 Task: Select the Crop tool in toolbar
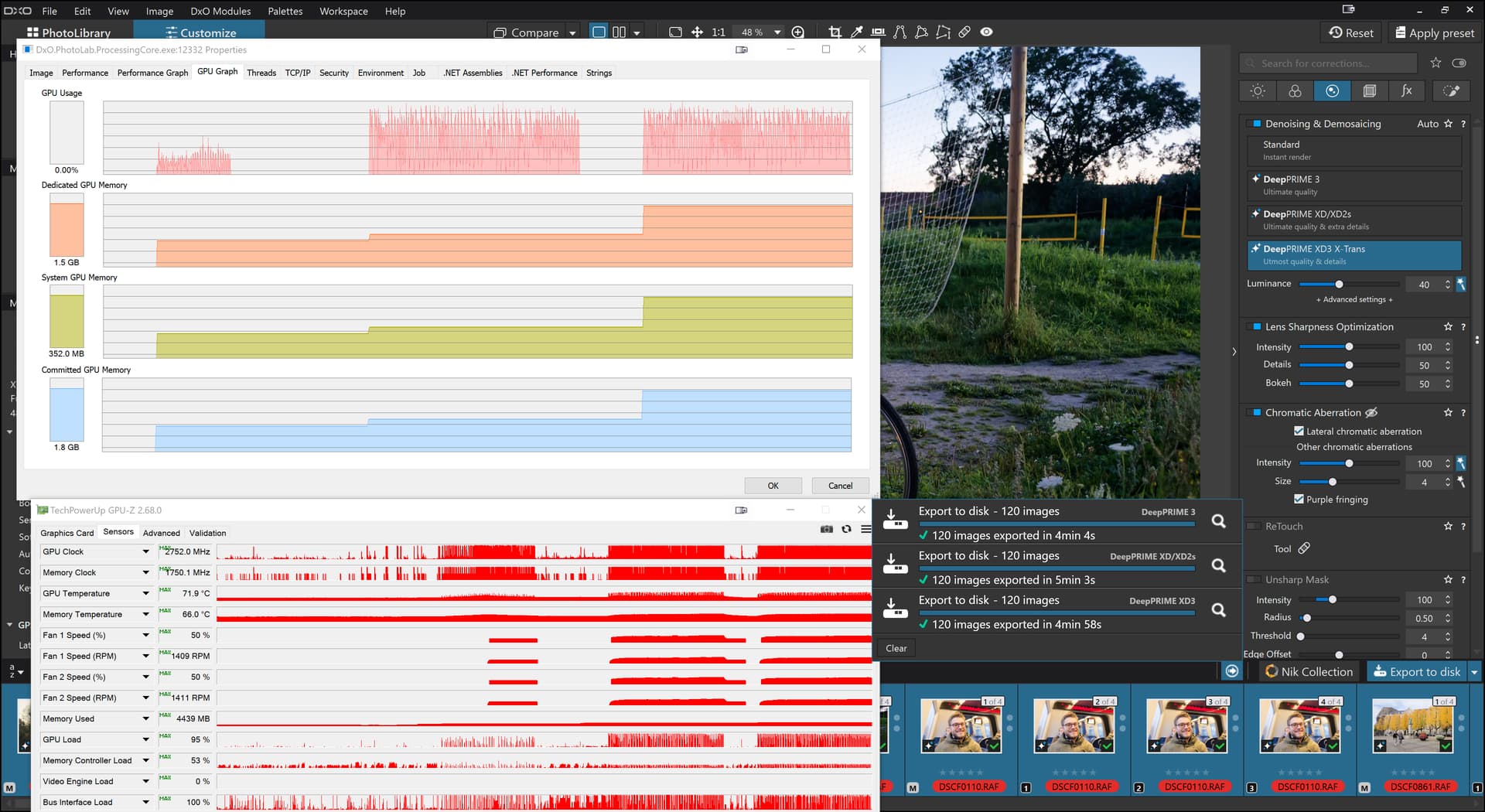[835, 32]
